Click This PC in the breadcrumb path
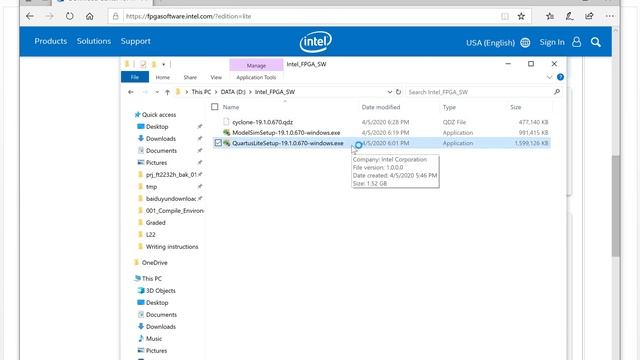The image size is (640, 360). (x=201, y=92)
